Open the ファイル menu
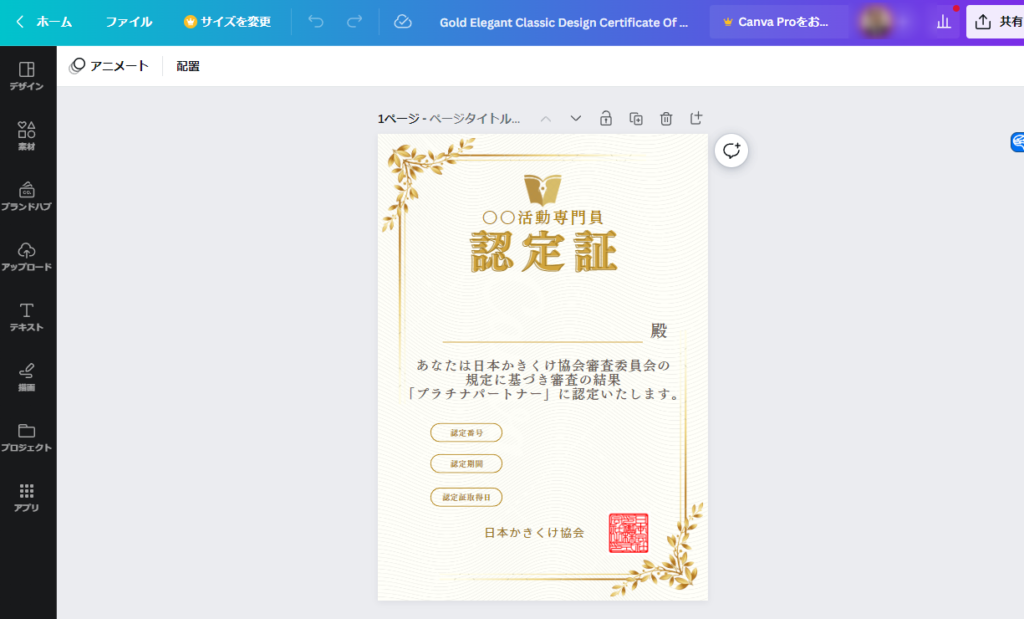Image resolution: width=1024 pixels, height=619 pixels. [129, 22]
